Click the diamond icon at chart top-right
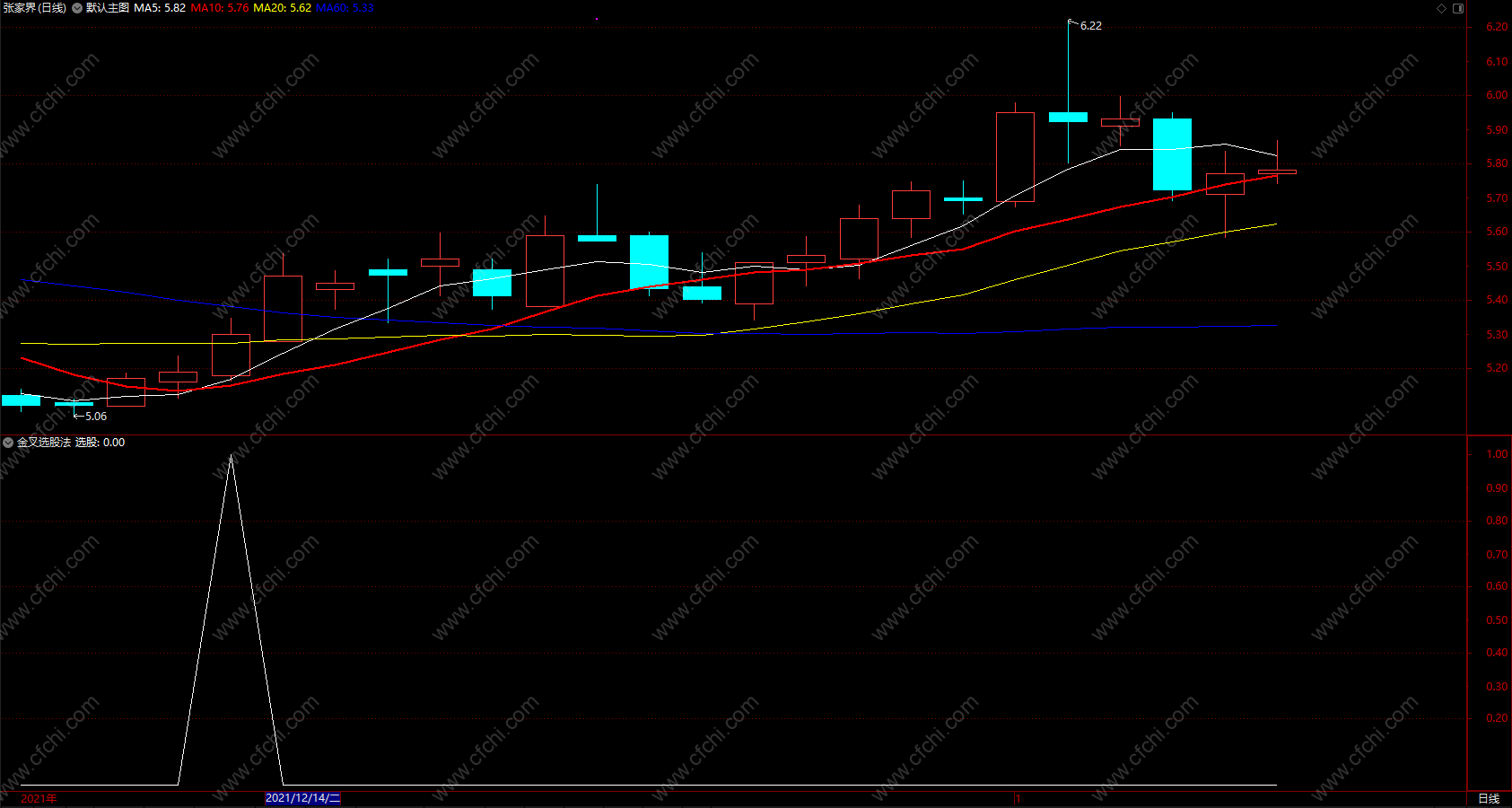 pyautogui.click(x=1442, y=8)
